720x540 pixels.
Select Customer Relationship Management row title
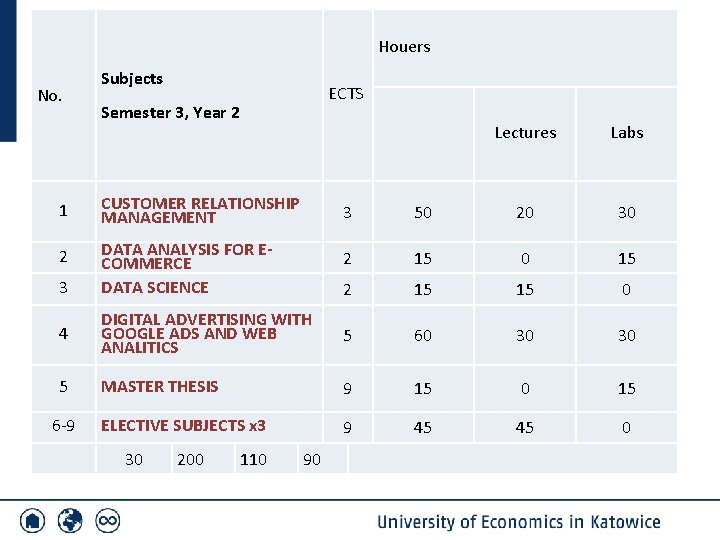(x=199, y=210)
